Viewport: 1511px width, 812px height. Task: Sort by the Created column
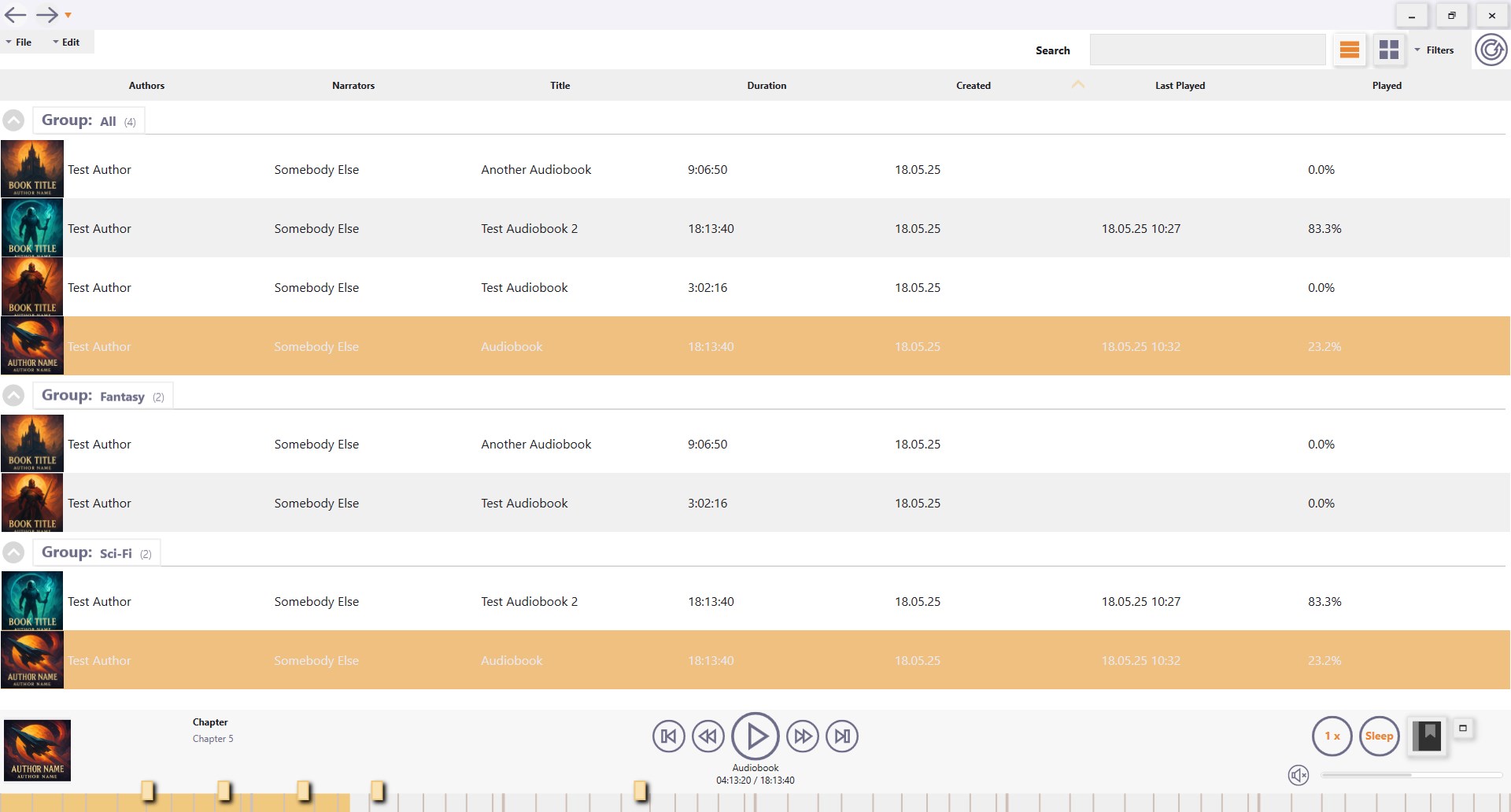973,85
